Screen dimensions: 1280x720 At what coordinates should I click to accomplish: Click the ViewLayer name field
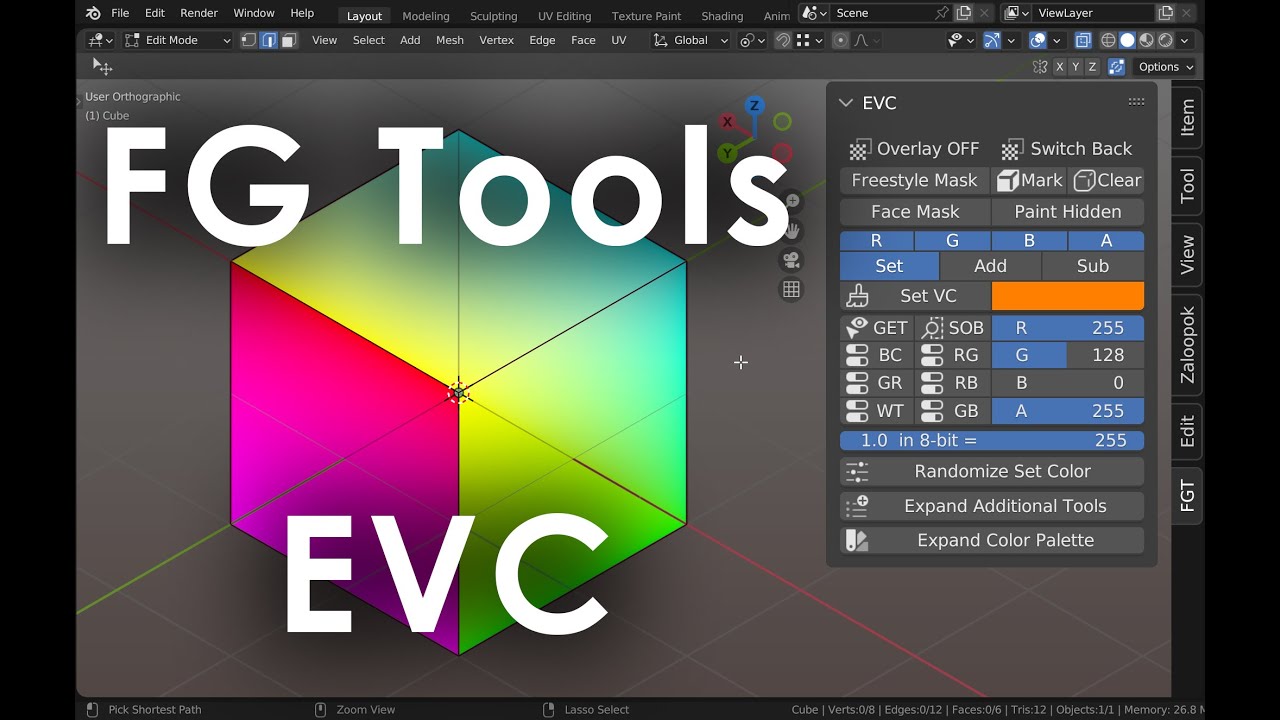1093,13
